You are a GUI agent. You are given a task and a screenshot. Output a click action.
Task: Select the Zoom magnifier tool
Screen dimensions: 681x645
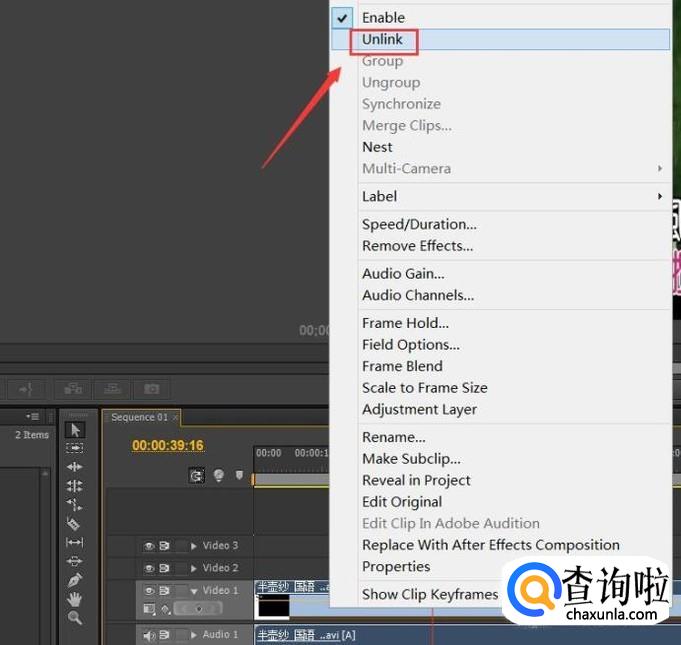coord(75,617)
